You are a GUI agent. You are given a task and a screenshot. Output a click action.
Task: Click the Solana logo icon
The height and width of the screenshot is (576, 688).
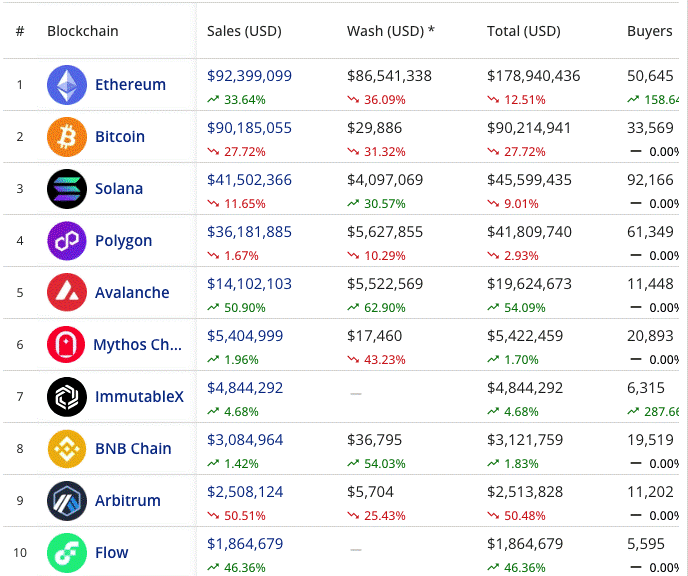pos(67,189)
